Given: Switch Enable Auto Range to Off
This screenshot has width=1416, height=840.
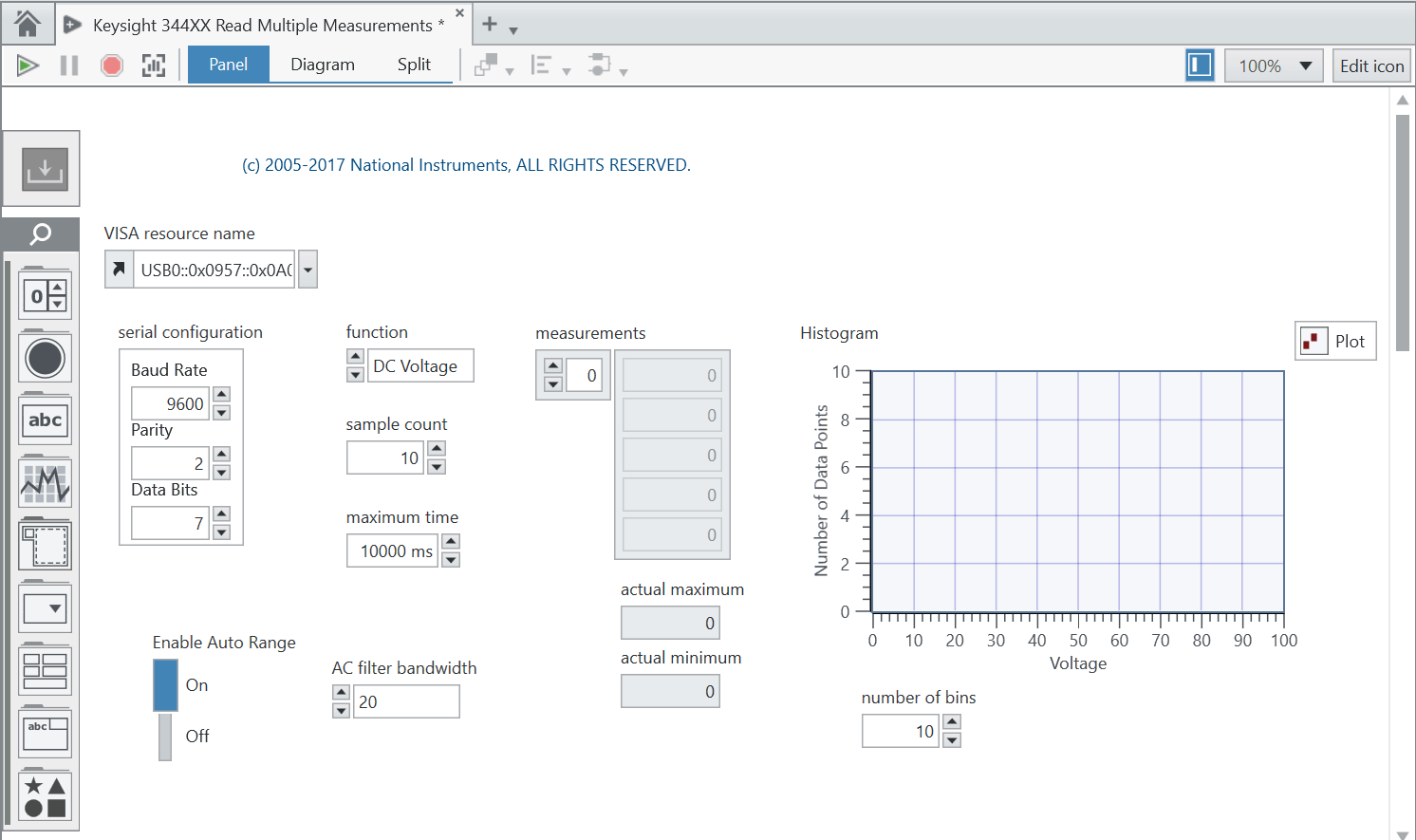Looking at the screenshot, I should (x=163, y=737).
